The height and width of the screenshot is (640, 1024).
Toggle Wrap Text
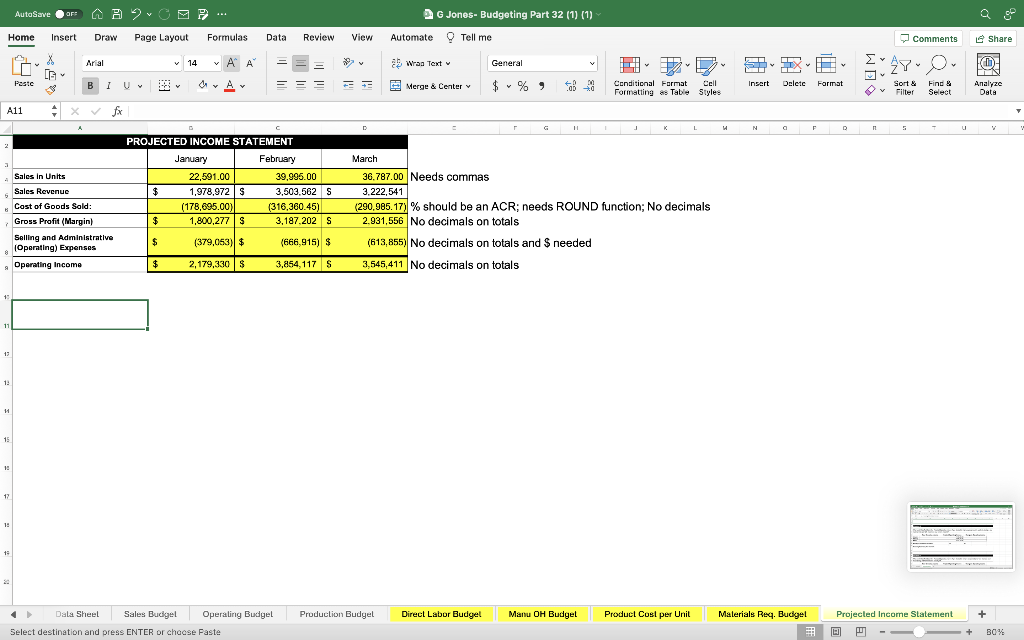click(421, 63)
